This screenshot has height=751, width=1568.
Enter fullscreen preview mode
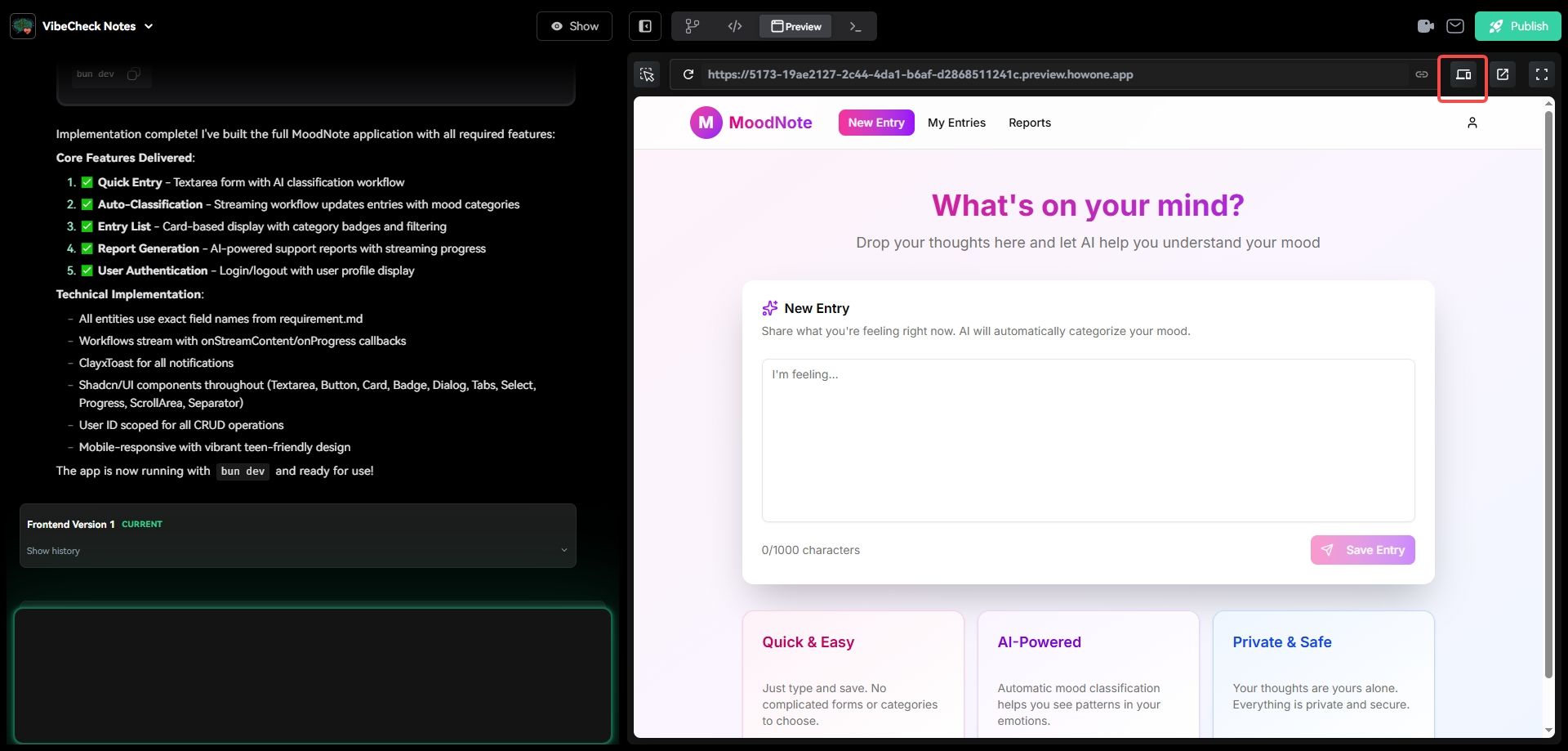(1542, 74)
